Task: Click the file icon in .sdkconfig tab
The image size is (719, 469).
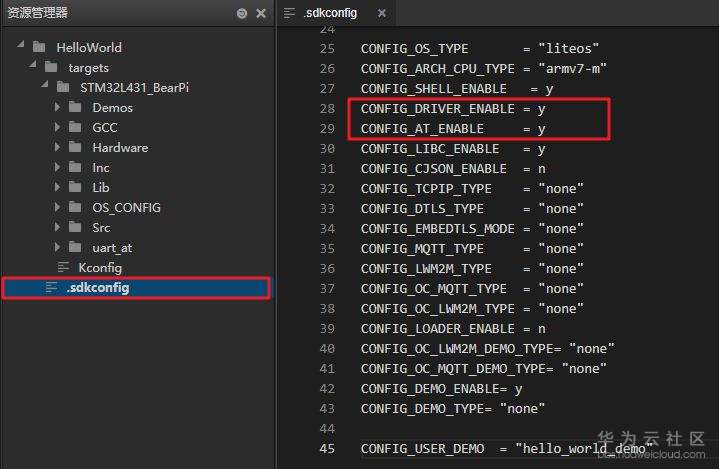Action: coord(289,13)
